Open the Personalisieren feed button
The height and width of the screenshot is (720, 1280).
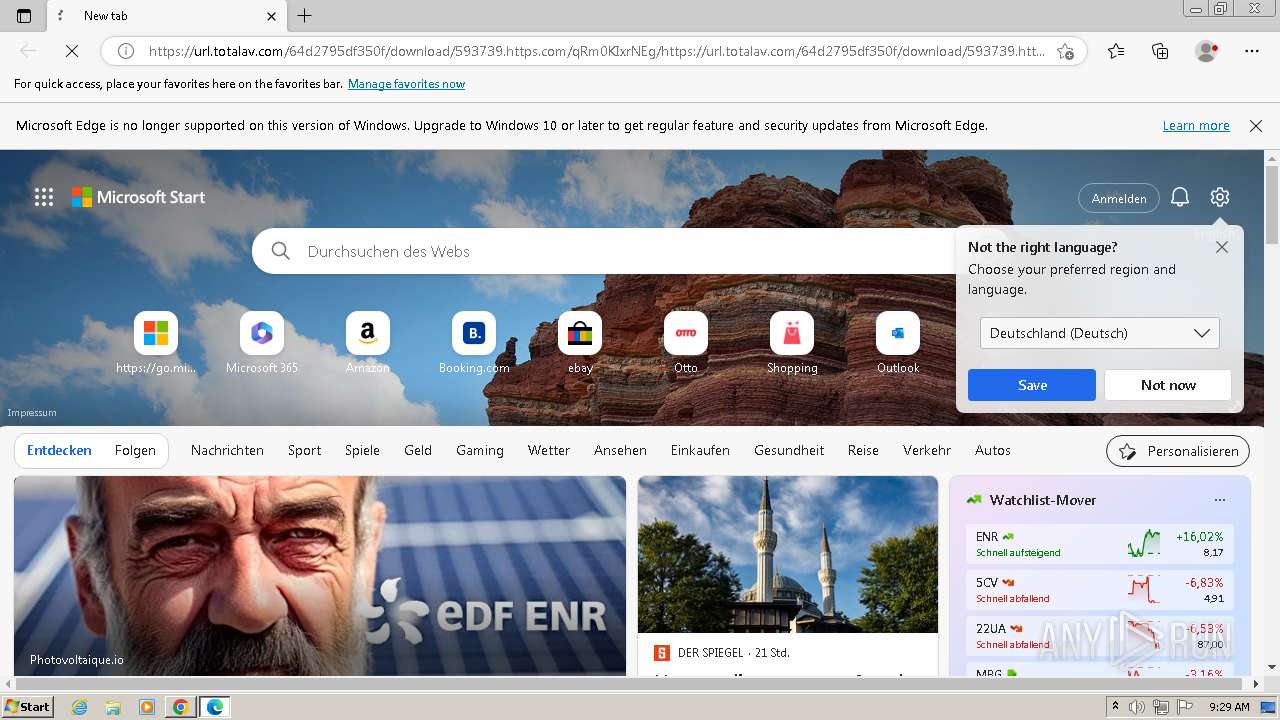pyautogui.click(x=1178, y=451)
